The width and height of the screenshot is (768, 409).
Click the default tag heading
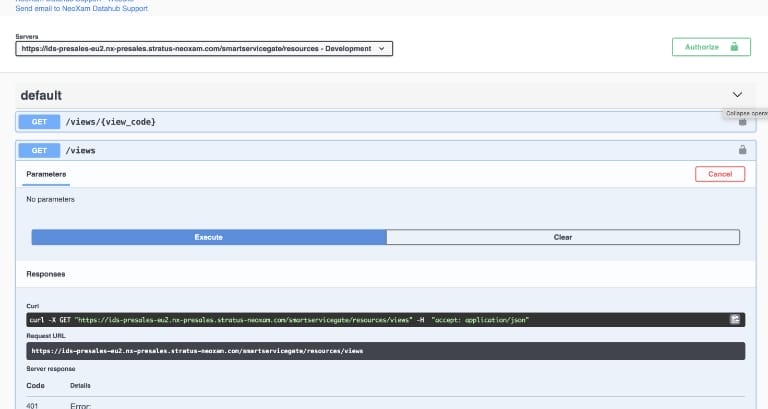[x=41, y=95]
